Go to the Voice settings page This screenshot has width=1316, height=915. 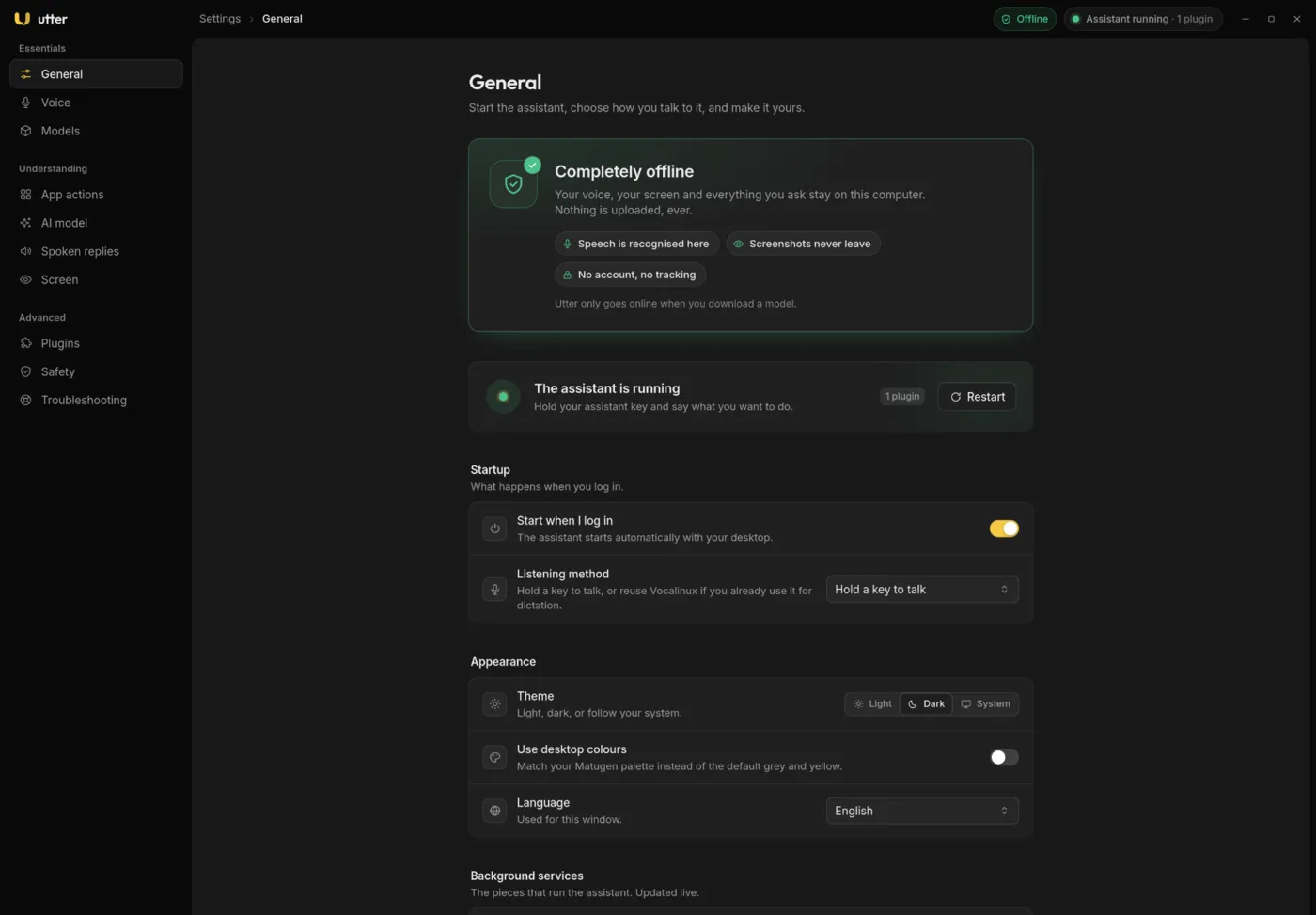pyautogui.click(x=96, y=103)
